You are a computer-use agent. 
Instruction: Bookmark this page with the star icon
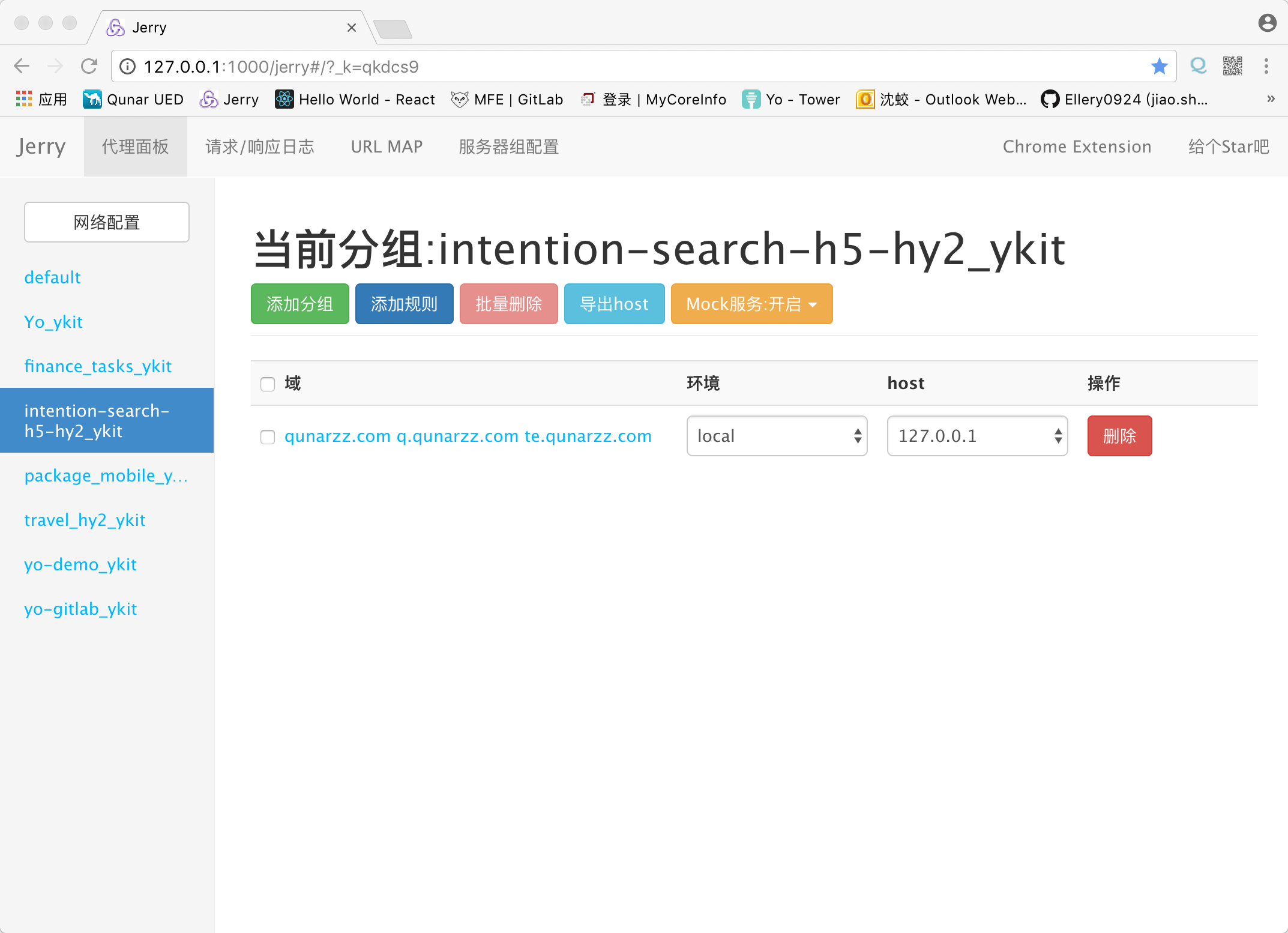[x=1160, y=66]
